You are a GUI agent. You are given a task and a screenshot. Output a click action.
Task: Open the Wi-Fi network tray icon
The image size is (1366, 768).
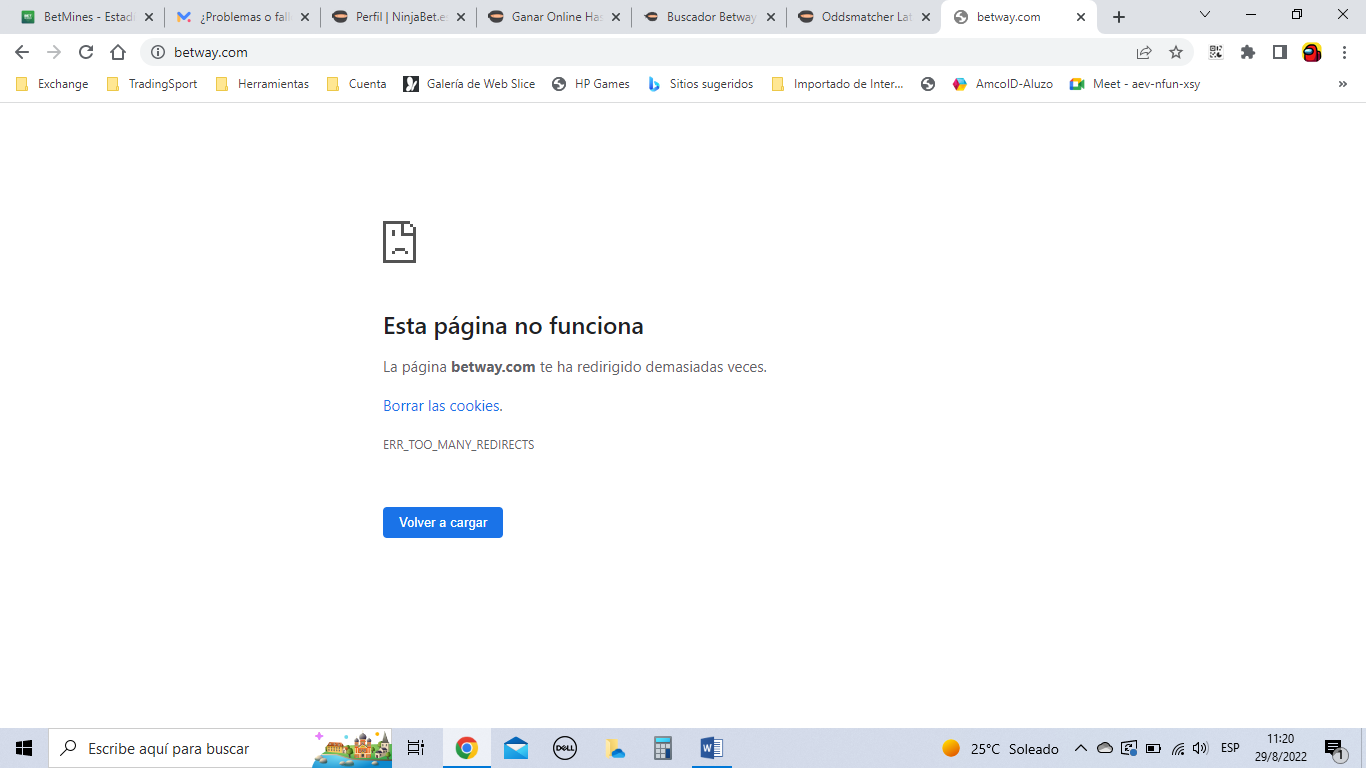[x=1178, y=748]
